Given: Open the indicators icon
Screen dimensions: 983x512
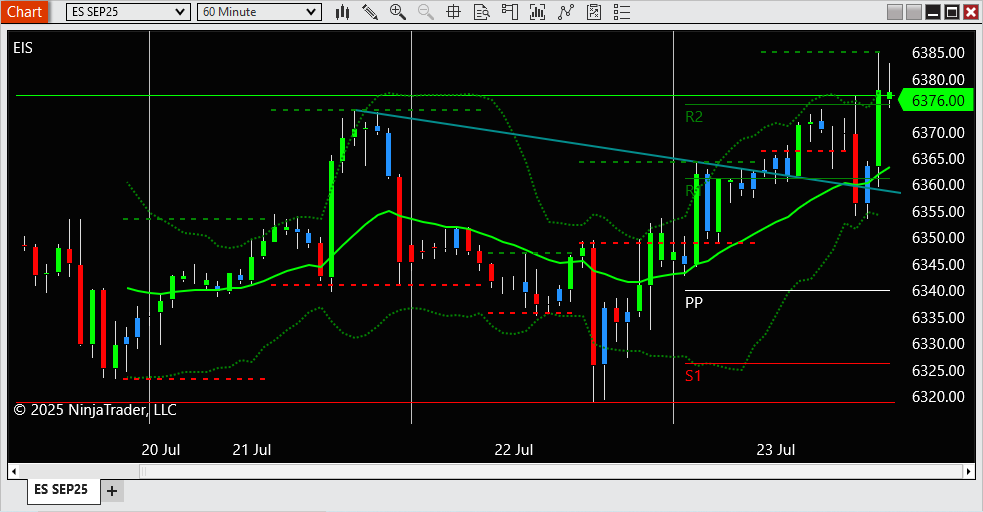Looking at the screenshot, I should 537,12.
